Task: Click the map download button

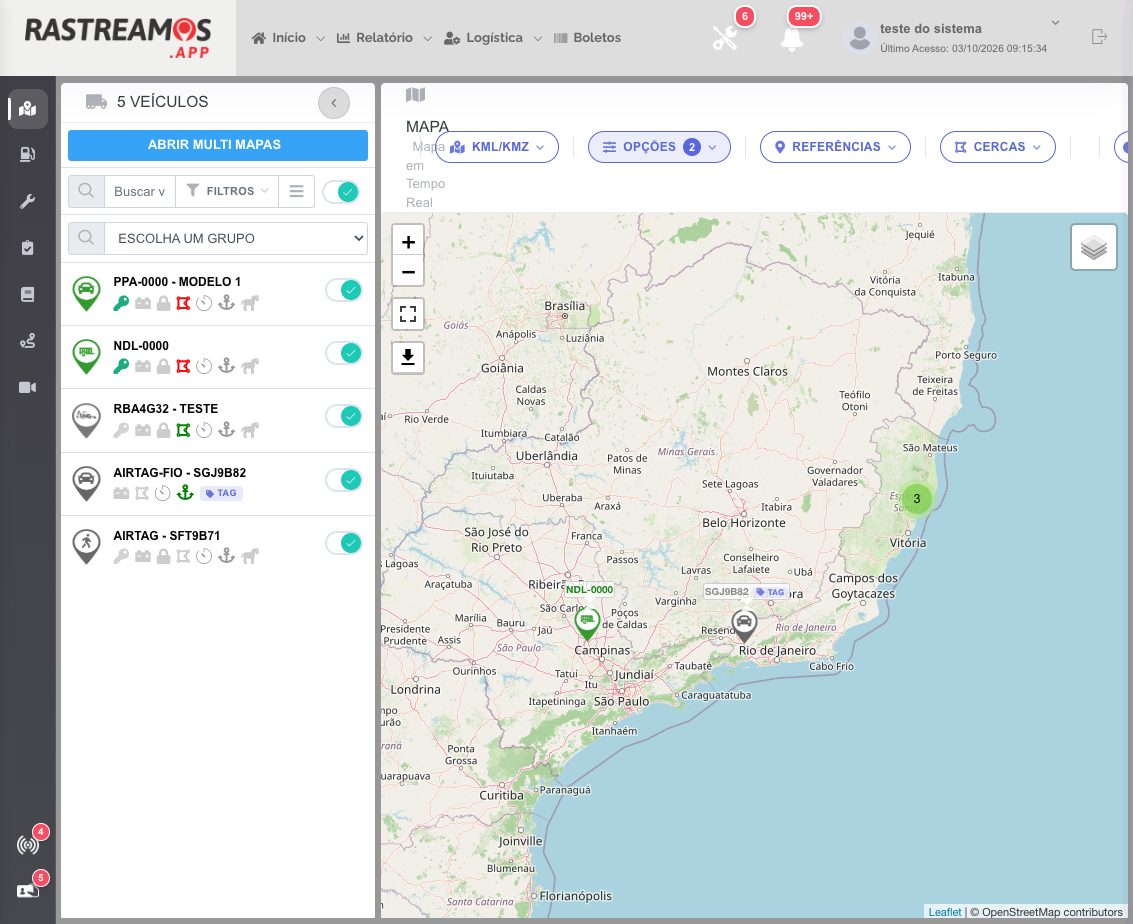Action: 408,358
